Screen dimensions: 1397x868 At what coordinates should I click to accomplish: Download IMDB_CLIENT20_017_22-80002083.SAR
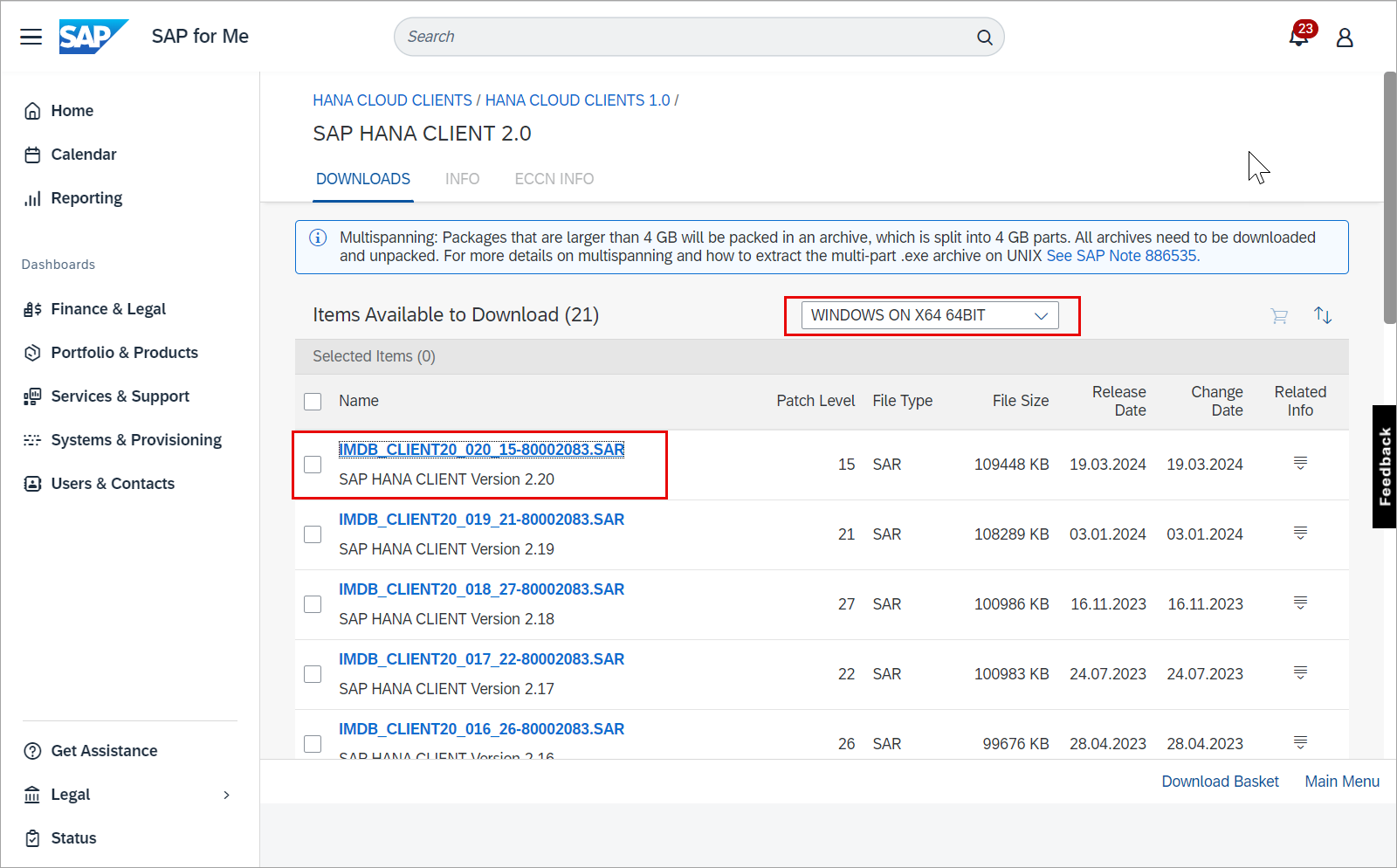click(x=481, y=659)
